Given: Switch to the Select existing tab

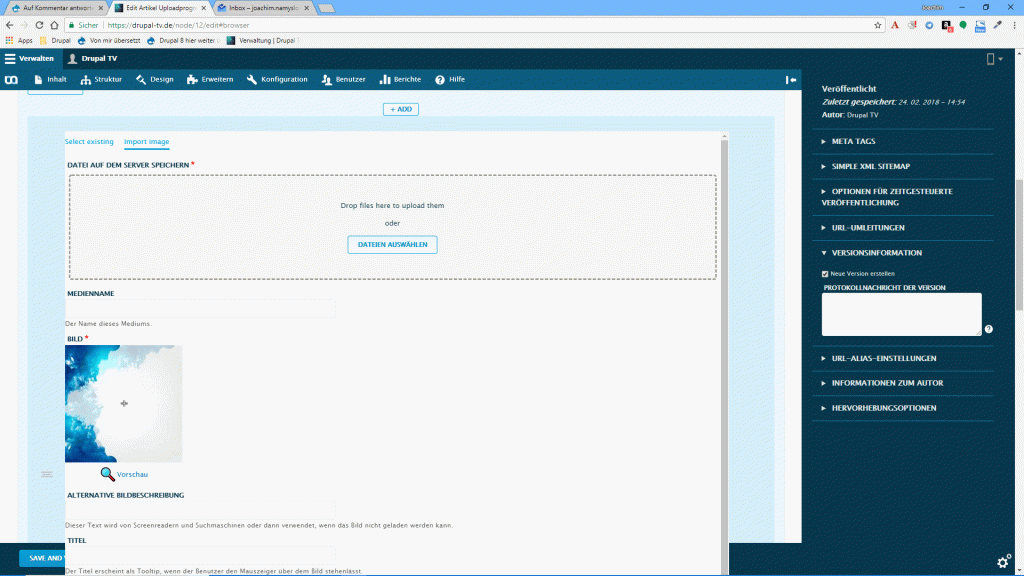Looking at the screenshot, I should [89, 142].
